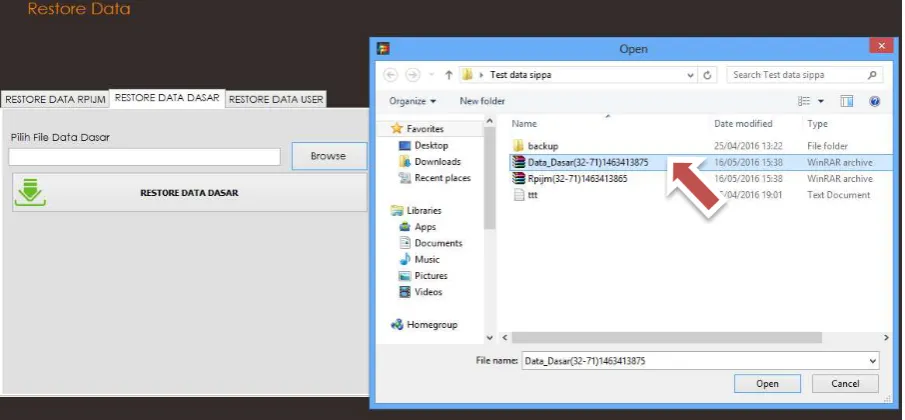Open the Organize dropdown menu

413,102
